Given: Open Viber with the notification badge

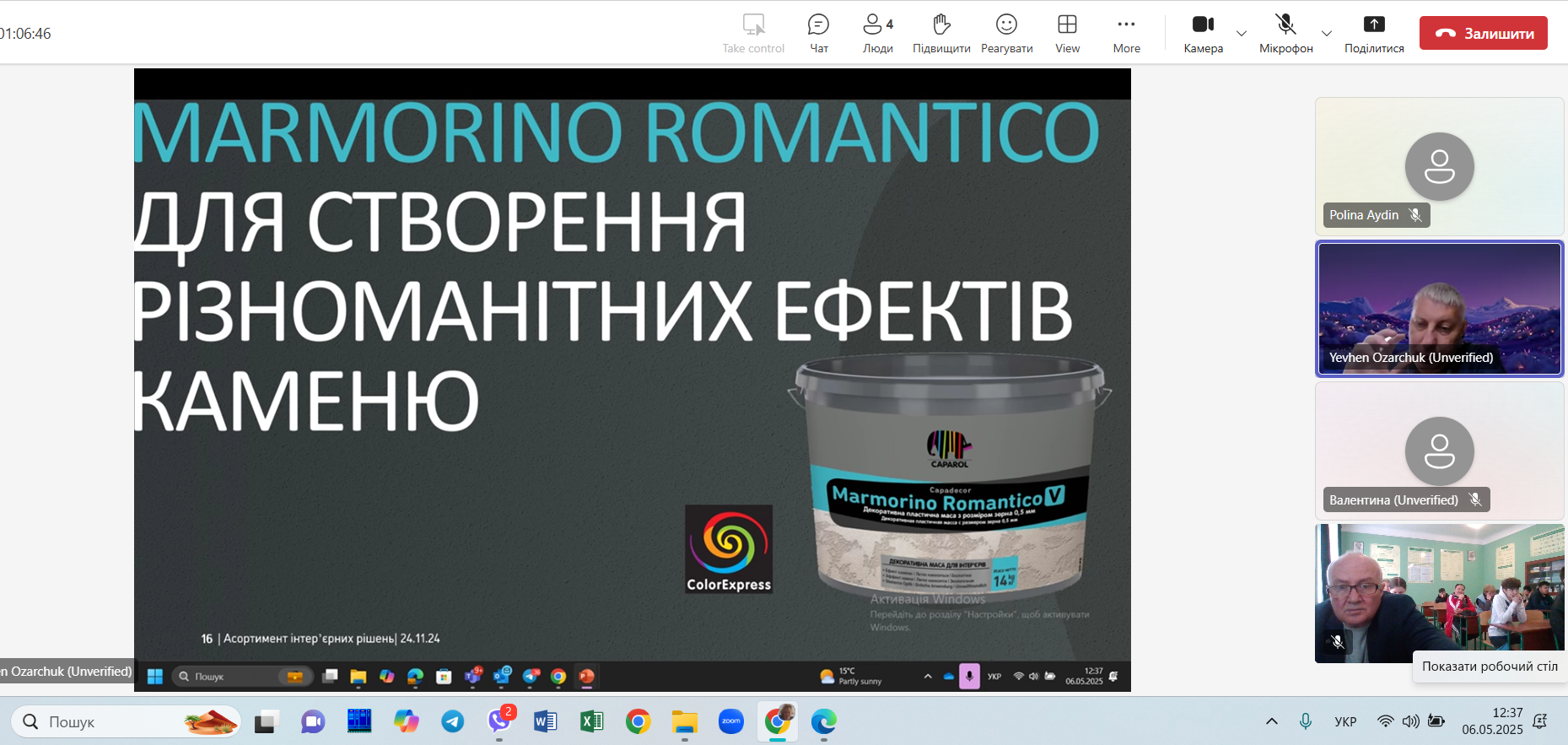Looking at the screenshot, I should pos(499,721).
